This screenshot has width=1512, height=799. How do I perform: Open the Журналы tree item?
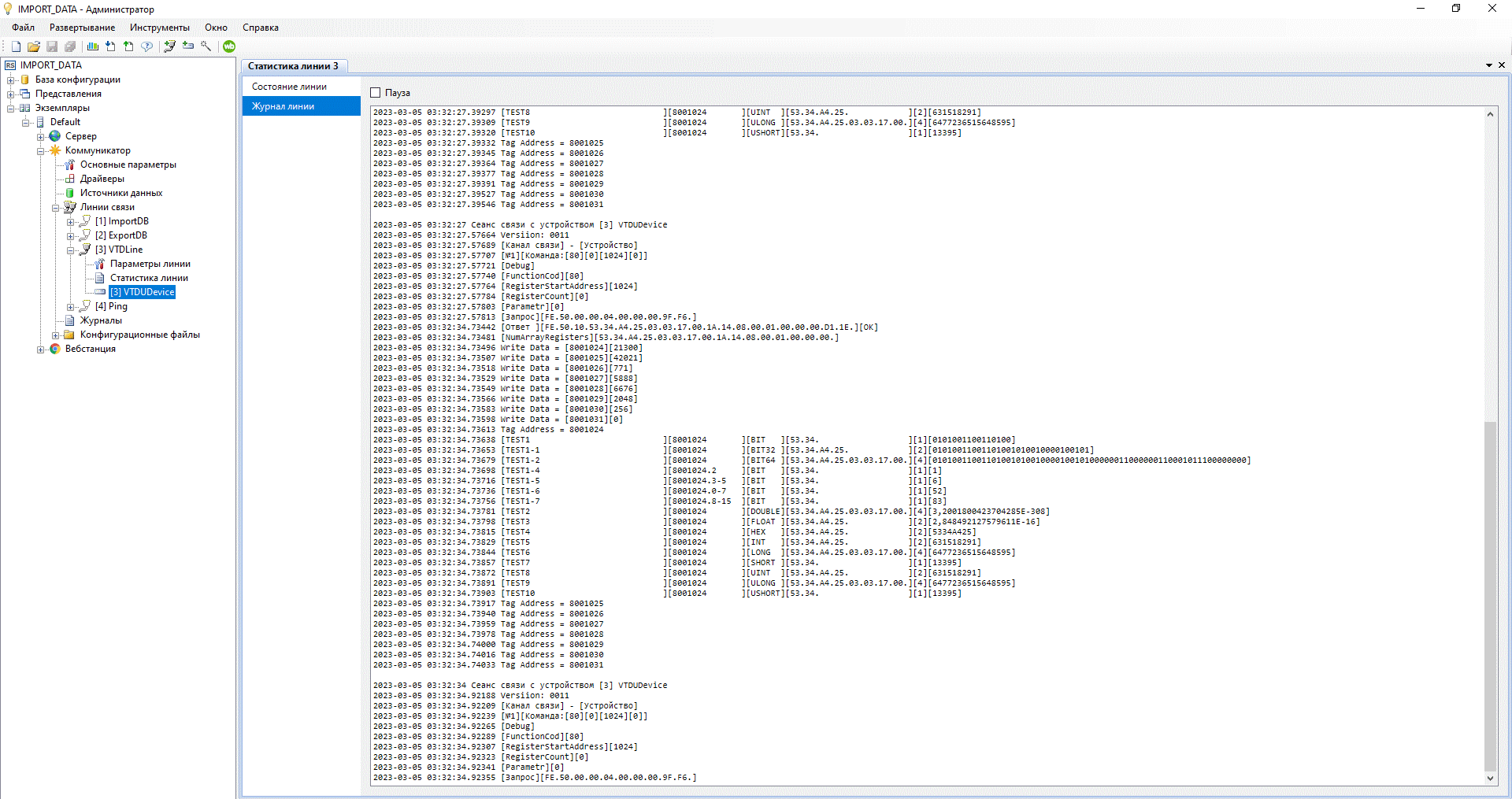point(101,320)
